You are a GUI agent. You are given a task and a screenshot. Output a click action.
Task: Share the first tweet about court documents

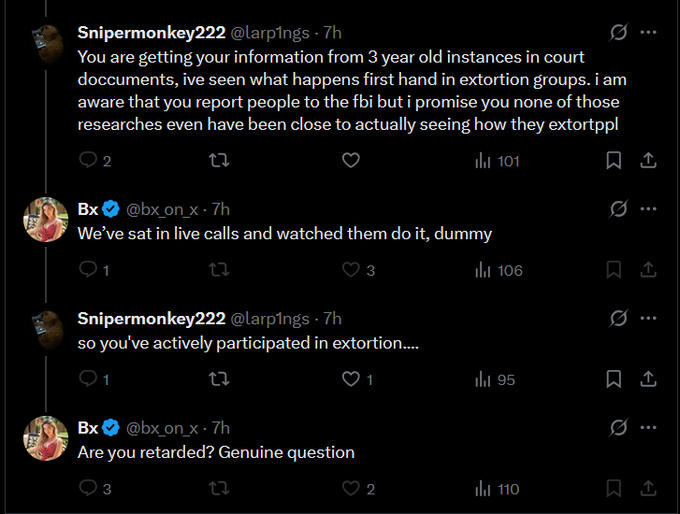648,160
